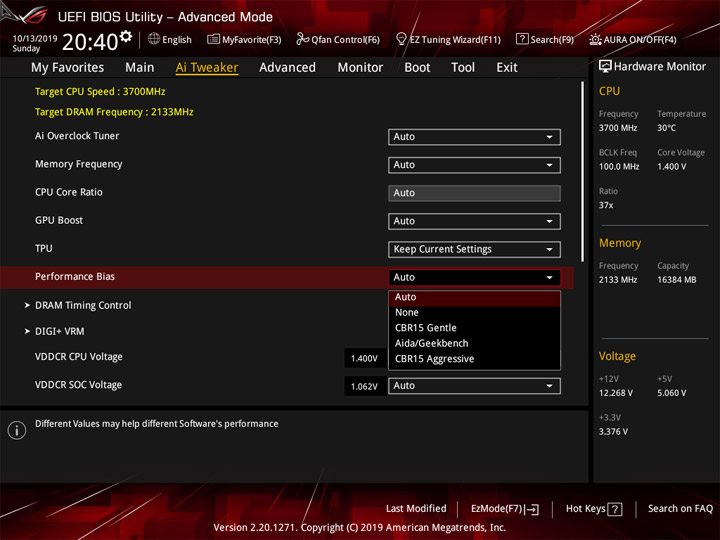Open the Exit tab

[x=507, y=68]
